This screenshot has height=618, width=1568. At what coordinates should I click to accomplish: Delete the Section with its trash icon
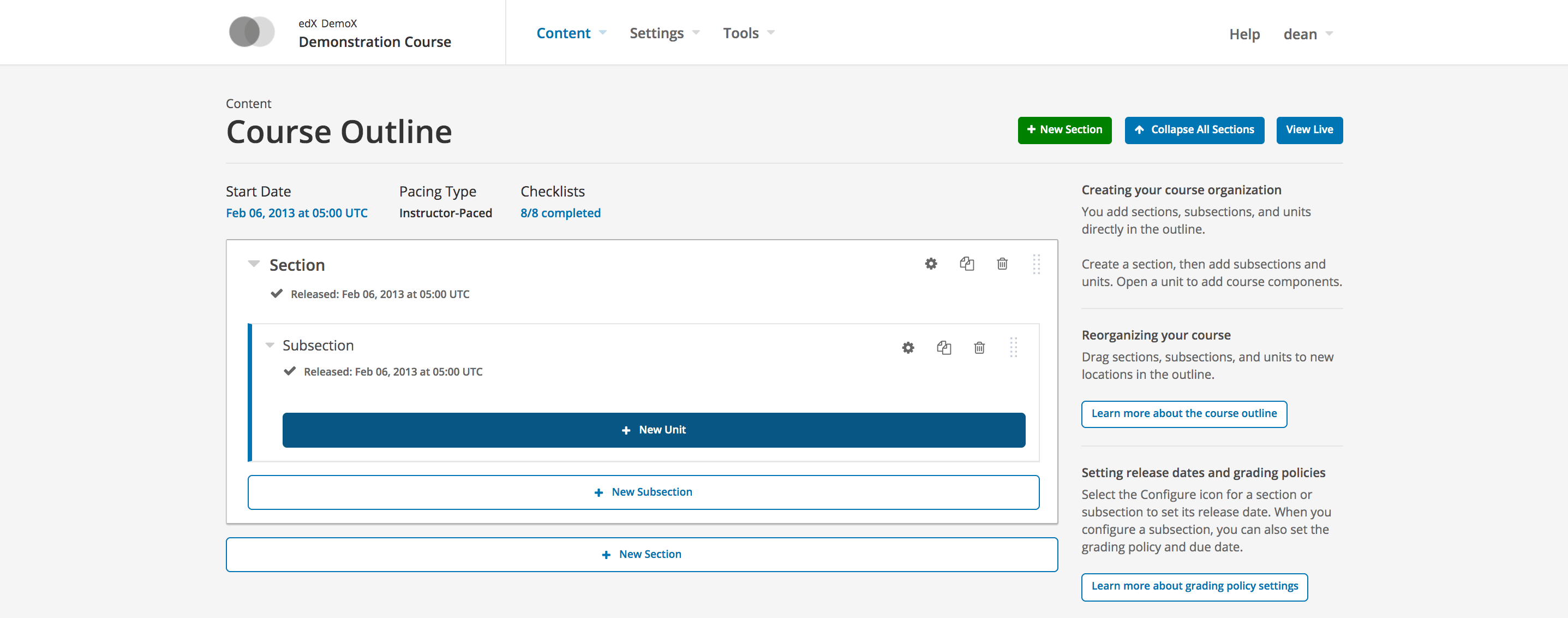click(x=1002, y=264)
